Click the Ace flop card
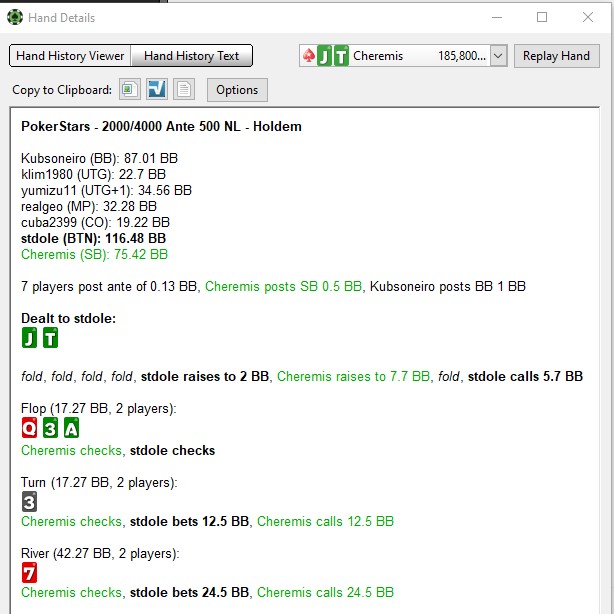 pos(71,428)
